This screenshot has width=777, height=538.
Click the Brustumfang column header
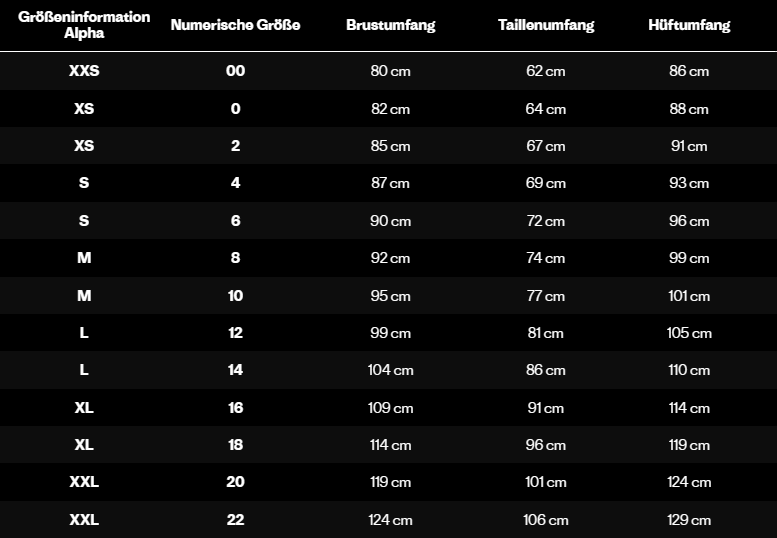click(390, 25)
